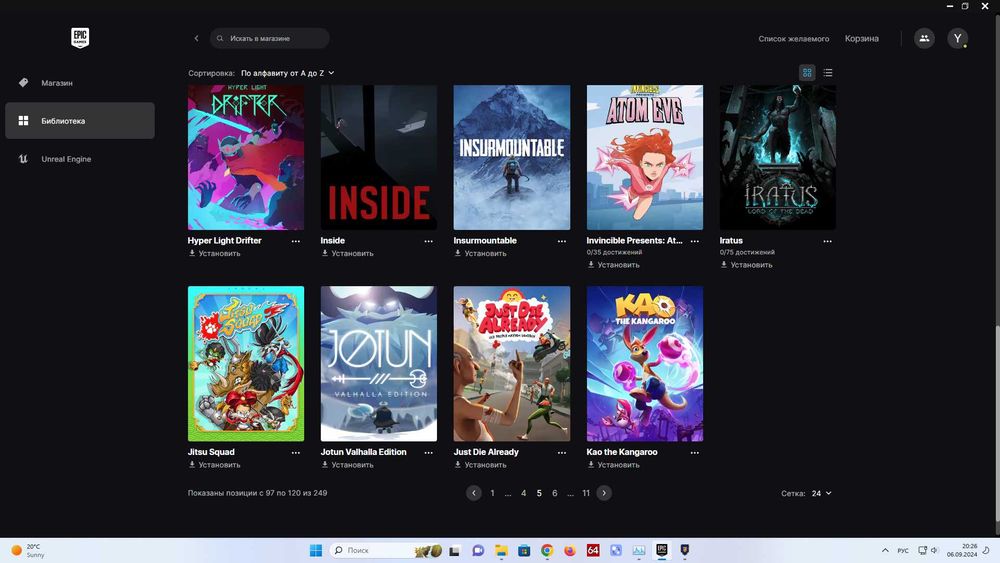Viewport: 1000px width, 563px height.
Task: Install Invincible Presents: Atom Eve
Action: pos(613,265)
